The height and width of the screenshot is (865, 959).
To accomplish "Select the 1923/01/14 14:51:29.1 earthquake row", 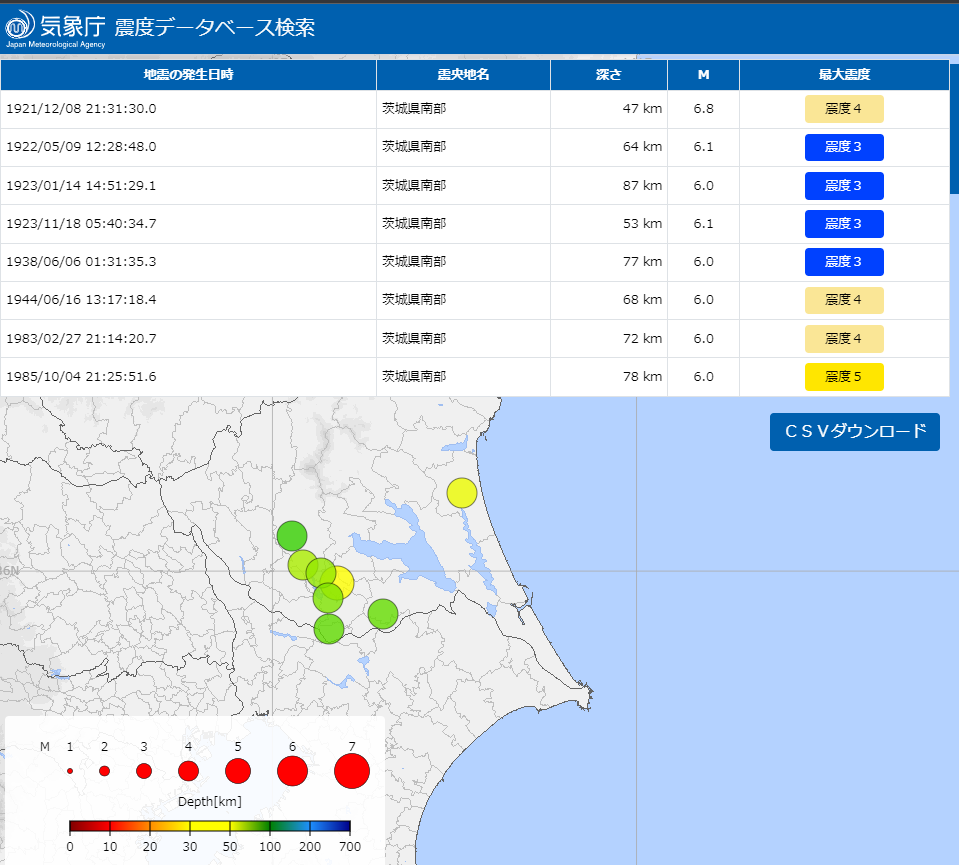I will click(189, 186).
